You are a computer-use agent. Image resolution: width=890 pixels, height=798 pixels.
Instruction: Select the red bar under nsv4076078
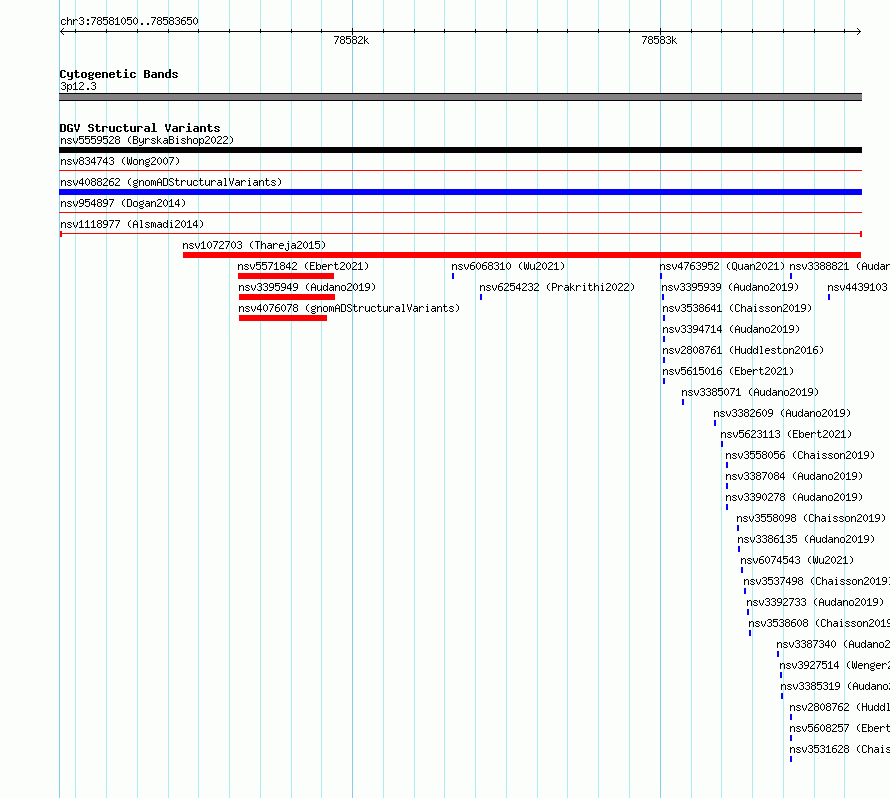coord(283,318)
